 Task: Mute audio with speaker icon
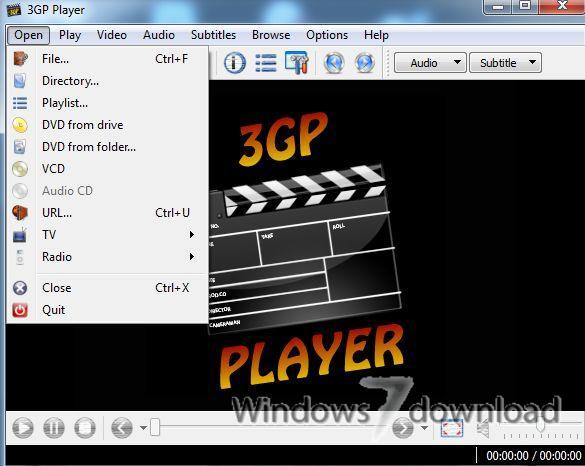point(484,428)
